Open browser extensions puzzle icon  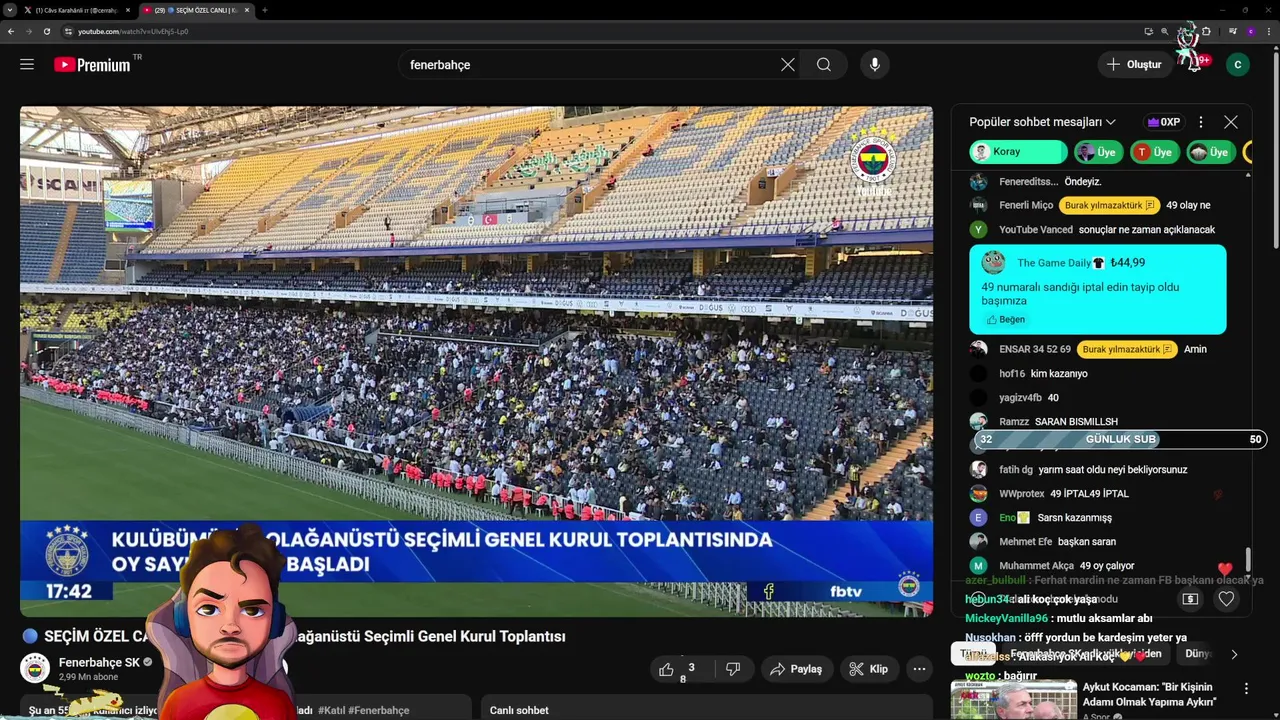click(1206, 31)
